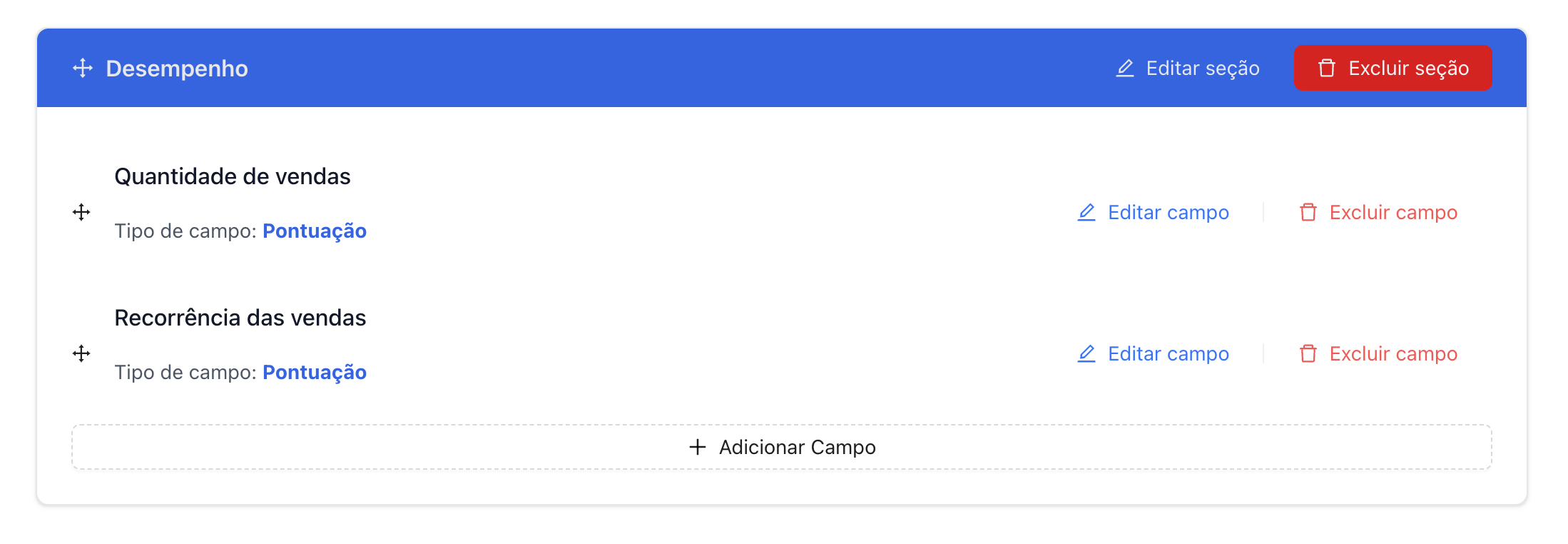1568x544 pixels.
Task: Open Editar seção for Desempenho
Action: coord(1188,68)
